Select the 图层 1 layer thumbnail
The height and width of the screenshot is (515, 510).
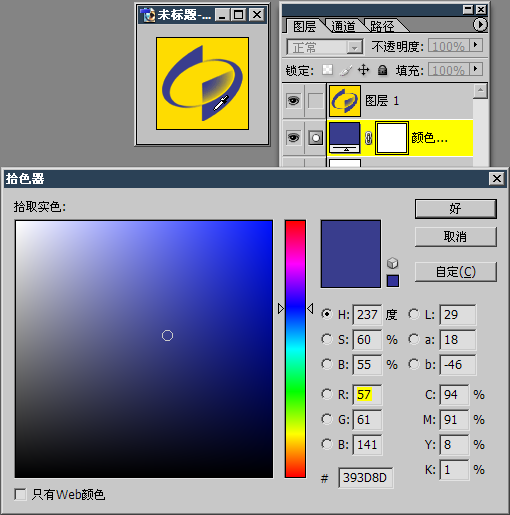click(345, 100)
